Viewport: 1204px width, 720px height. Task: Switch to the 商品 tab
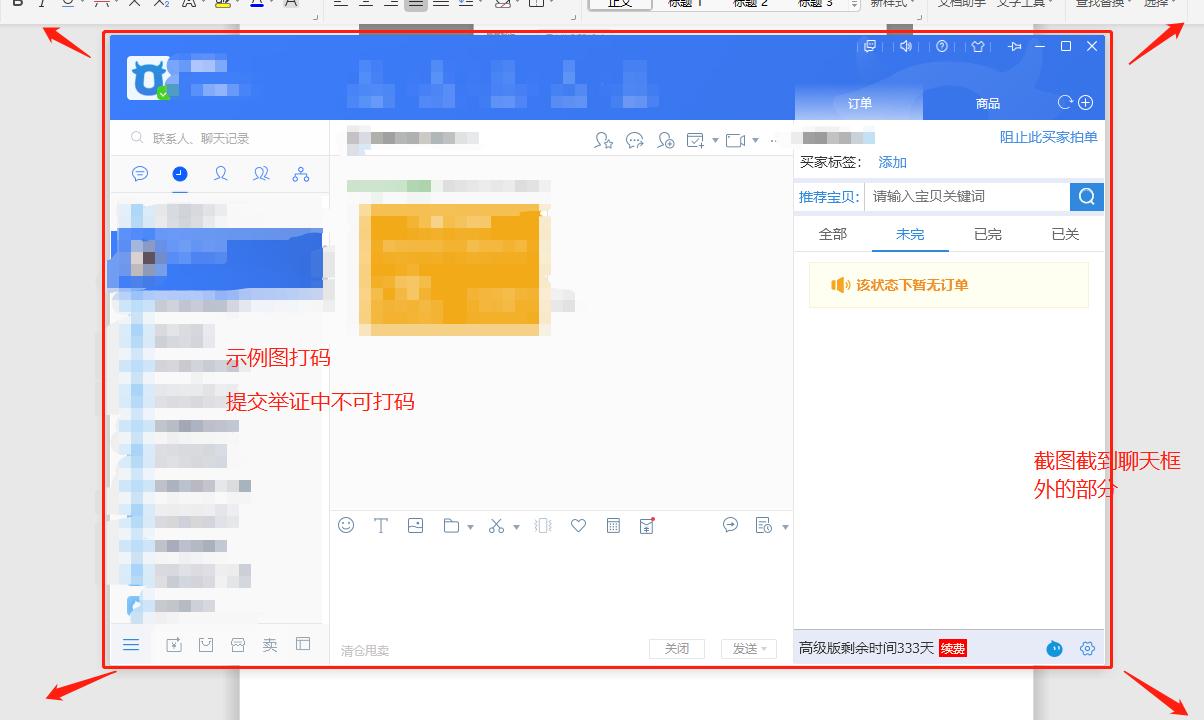point(986,102)
